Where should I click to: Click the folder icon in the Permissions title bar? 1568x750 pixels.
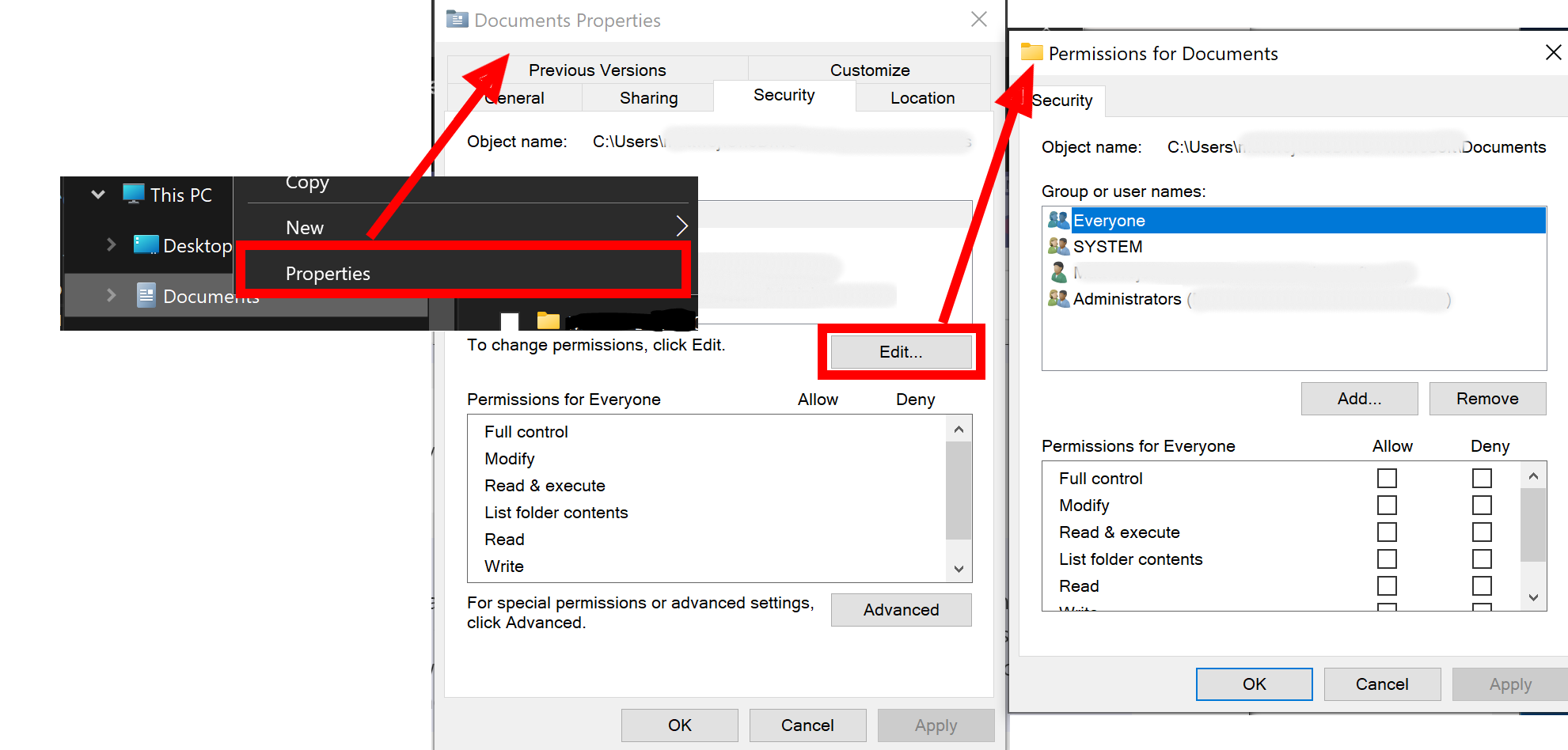tap(1031, 52)
